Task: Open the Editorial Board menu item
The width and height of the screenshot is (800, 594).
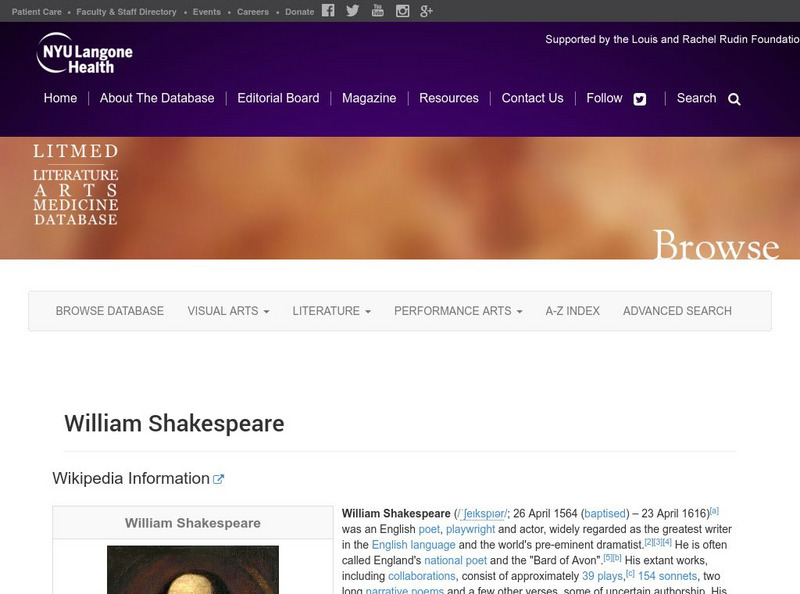Action: pos(278,98)
